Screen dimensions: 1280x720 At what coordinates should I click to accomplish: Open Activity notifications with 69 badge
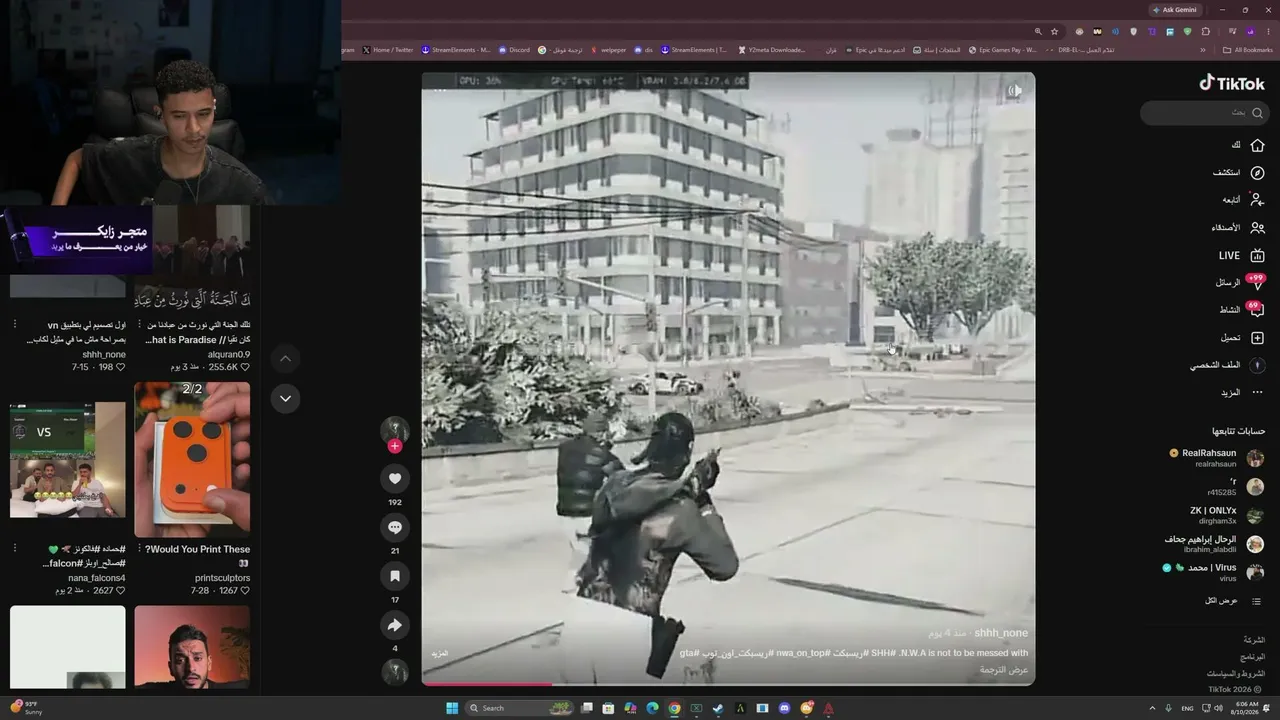click(1256, 310)
